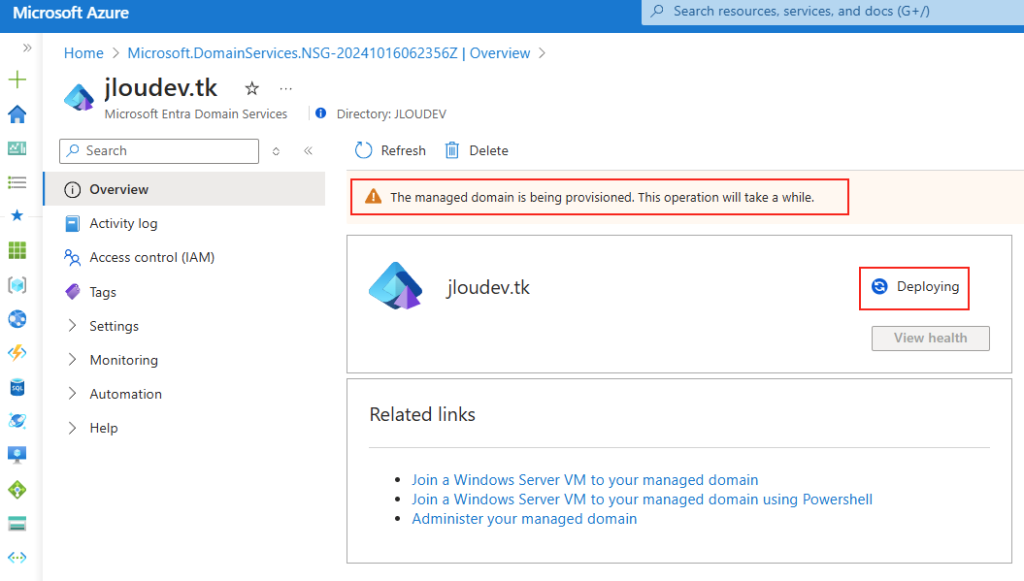The height and width of the screenshot is (581, 1024).
Task: Click the jloudev.tk card domain icon
Action: (x=396, y=286)
